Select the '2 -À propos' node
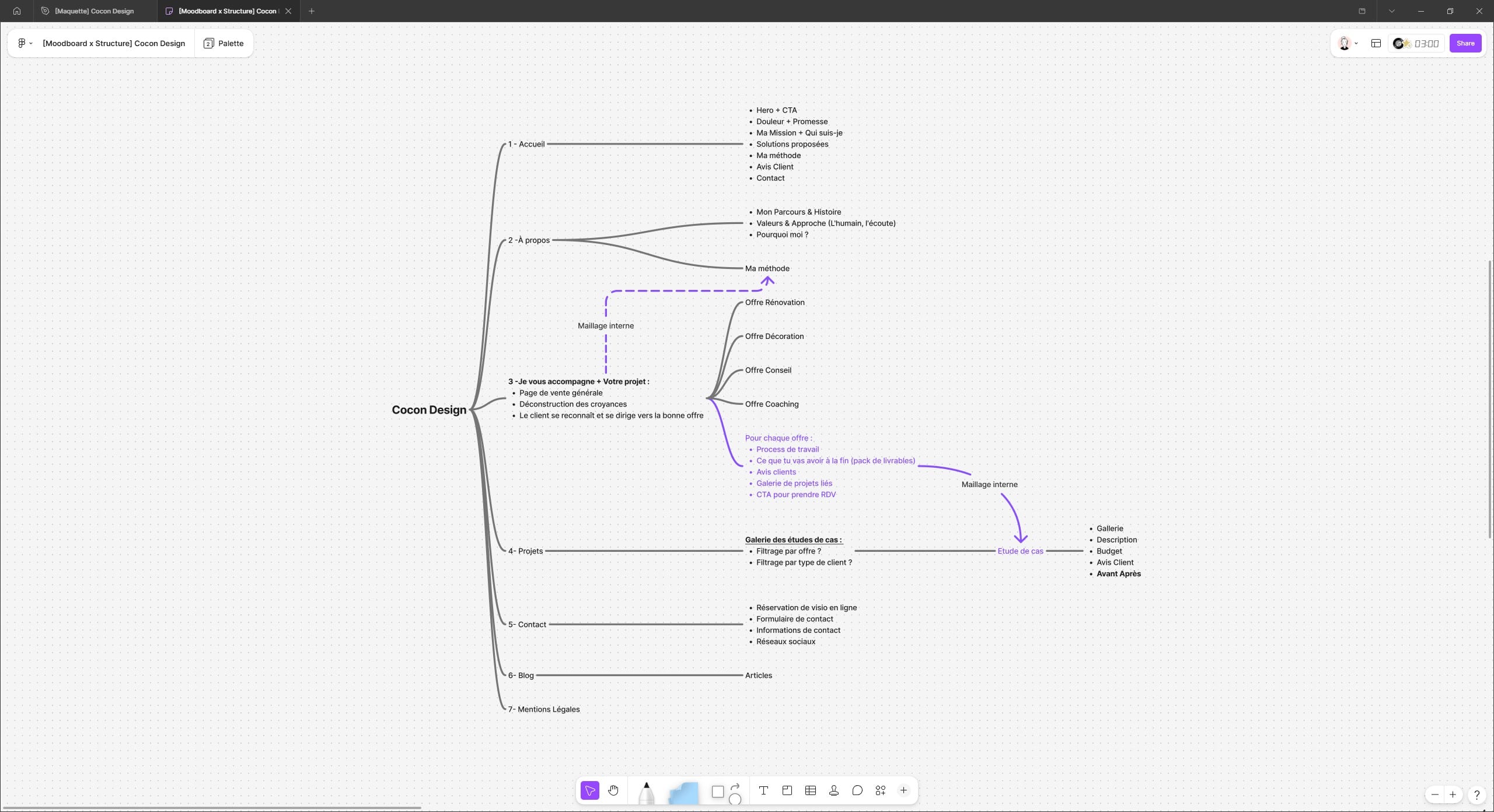The width and height of the screenshot is (1494, 812). [x=529, y=240]
